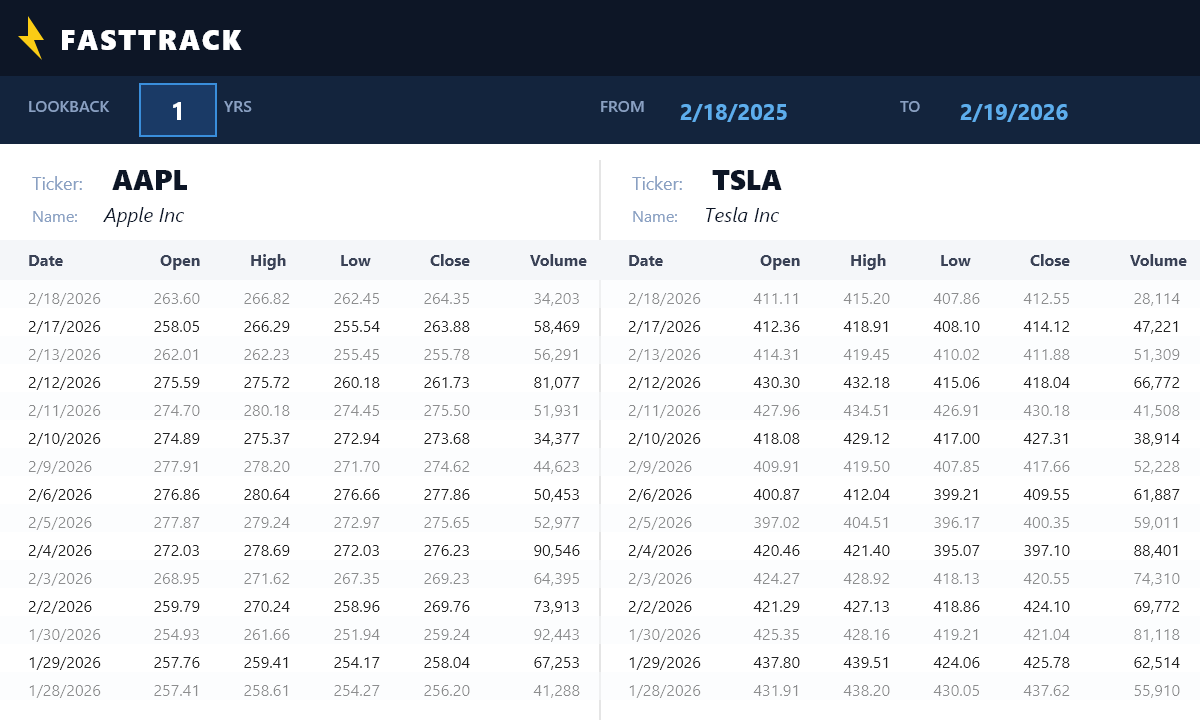Screen dimensions: 1200x720
Task: Sort AAPL table by Date column
Action: pos(45,260)
